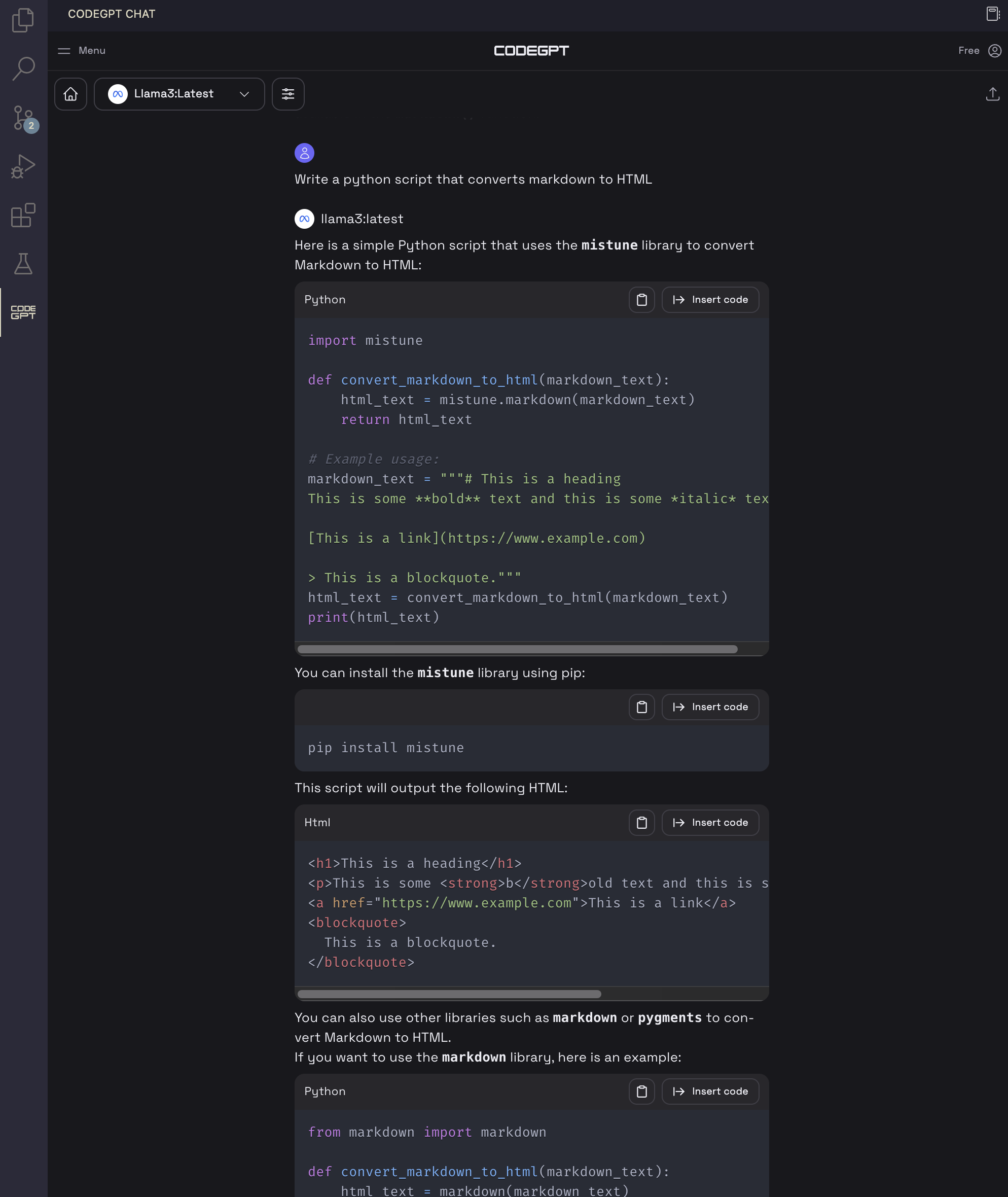The height and width of the screenshot is (1197, 1008).
Task: Click the 'import mistune' code line
Action: point(365,341)
